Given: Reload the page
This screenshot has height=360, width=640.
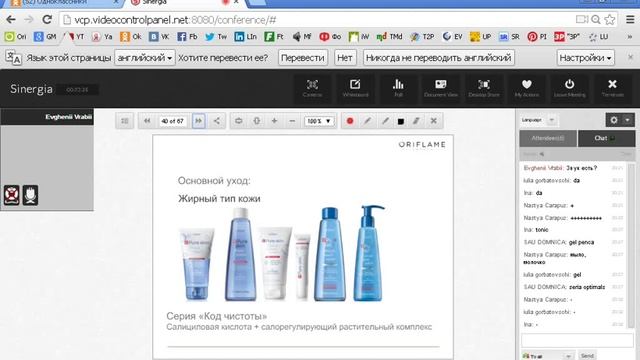Looking at the screenshot, I should coord(47,20).
